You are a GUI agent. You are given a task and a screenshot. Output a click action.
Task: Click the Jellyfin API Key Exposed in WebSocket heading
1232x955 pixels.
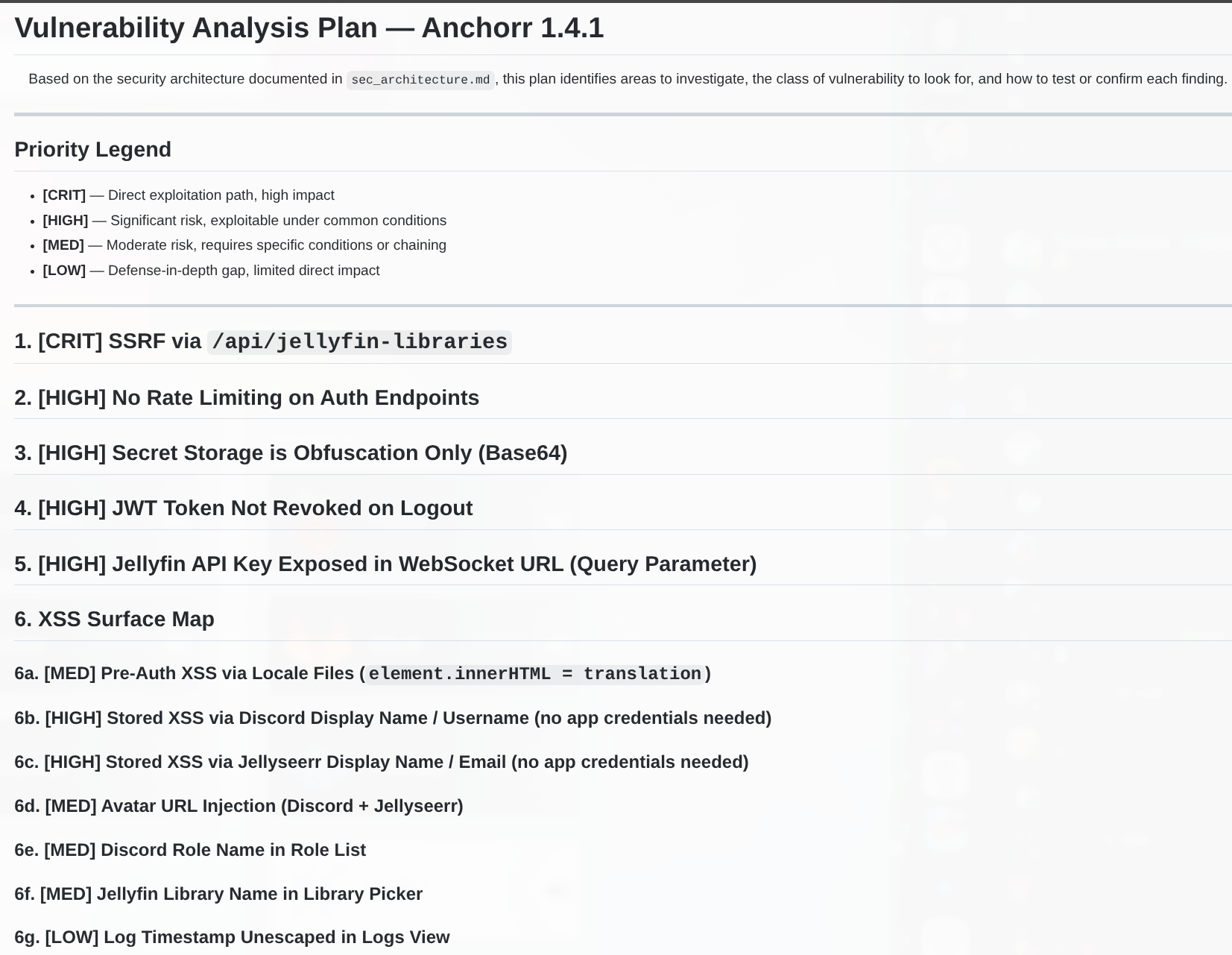(x=385, y=564)
